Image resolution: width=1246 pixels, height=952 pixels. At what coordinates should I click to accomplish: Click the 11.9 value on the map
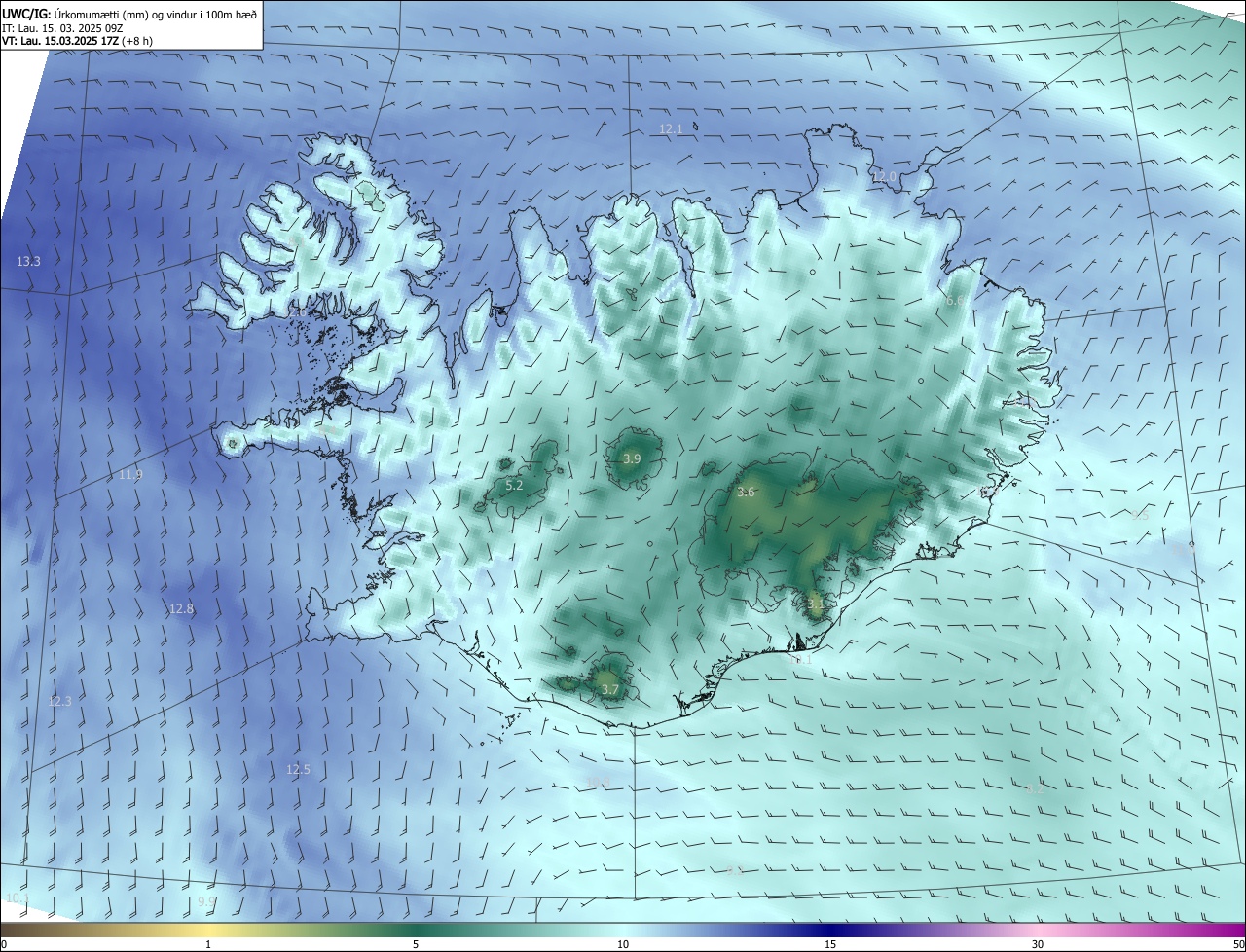click(x=130, y=475)
